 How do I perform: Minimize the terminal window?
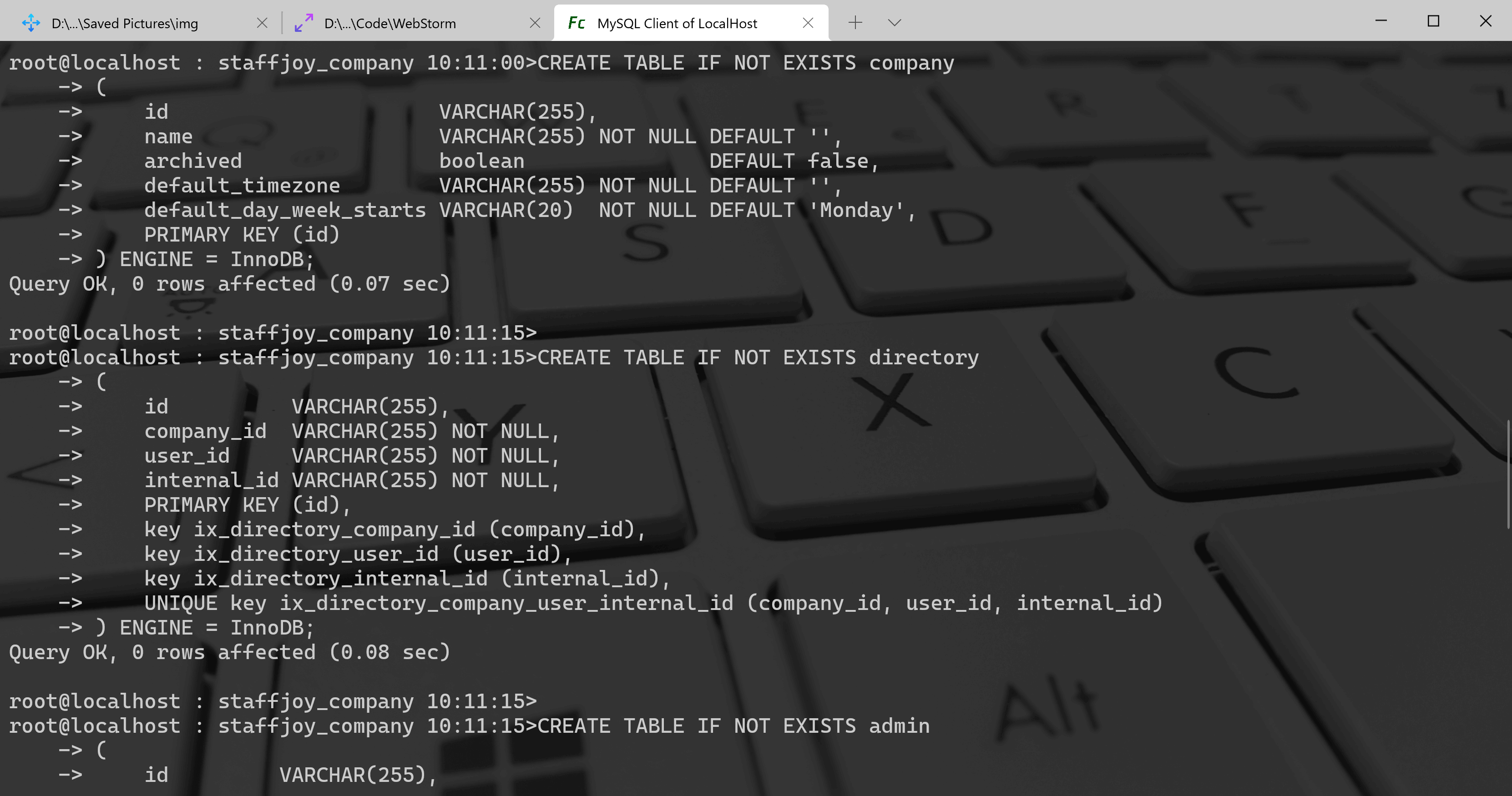(1381, 21)
